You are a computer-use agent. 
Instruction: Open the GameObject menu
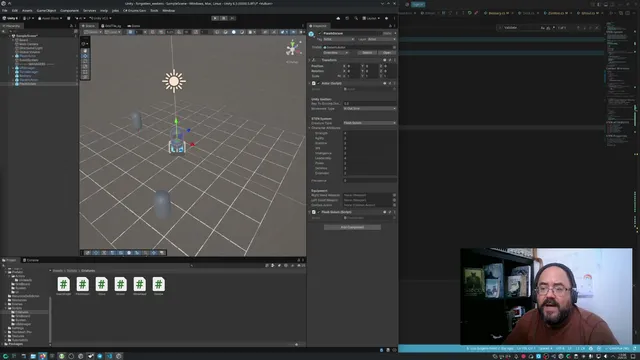(x=47, y=11)
